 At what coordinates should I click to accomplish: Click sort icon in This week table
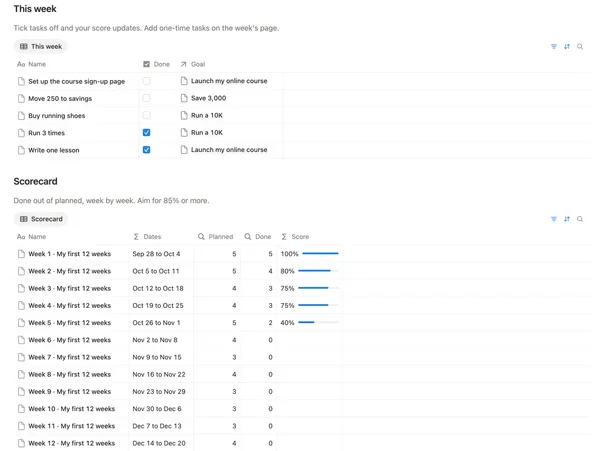567,46
